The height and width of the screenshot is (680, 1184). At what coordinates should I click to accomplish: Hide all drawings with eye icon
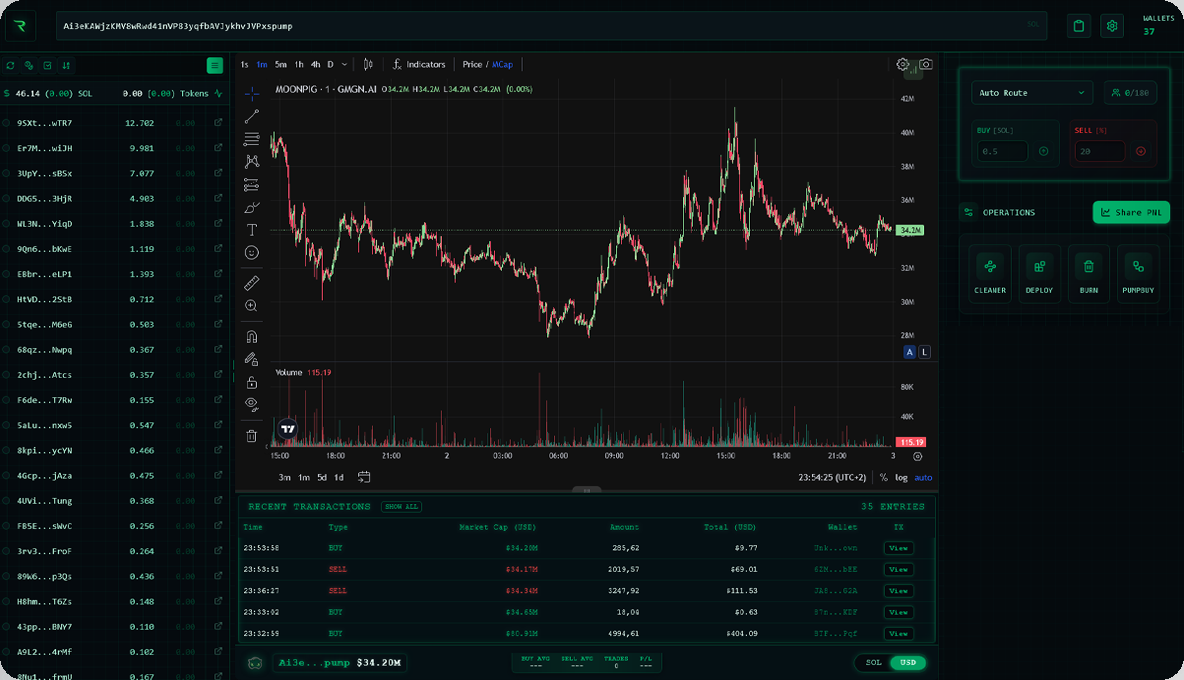(251, 404)
